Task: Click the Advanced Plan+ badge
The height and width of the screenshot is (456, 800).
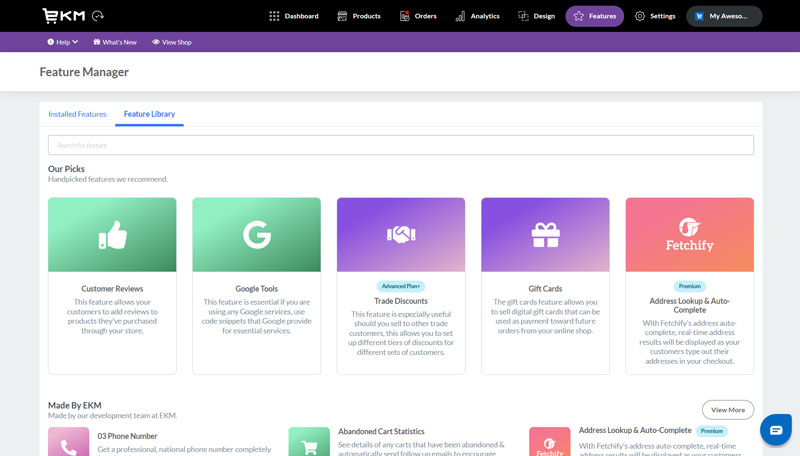Action: [x=401, y=286]
